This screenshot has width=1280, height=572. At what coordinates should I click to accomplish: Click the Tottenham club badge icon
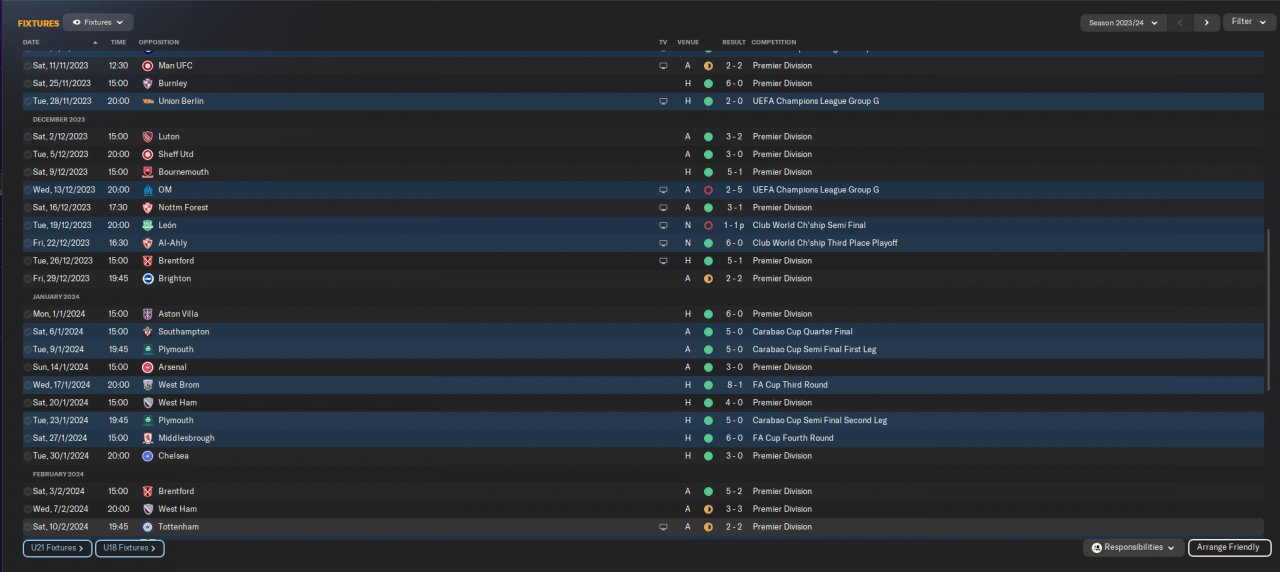147,527
